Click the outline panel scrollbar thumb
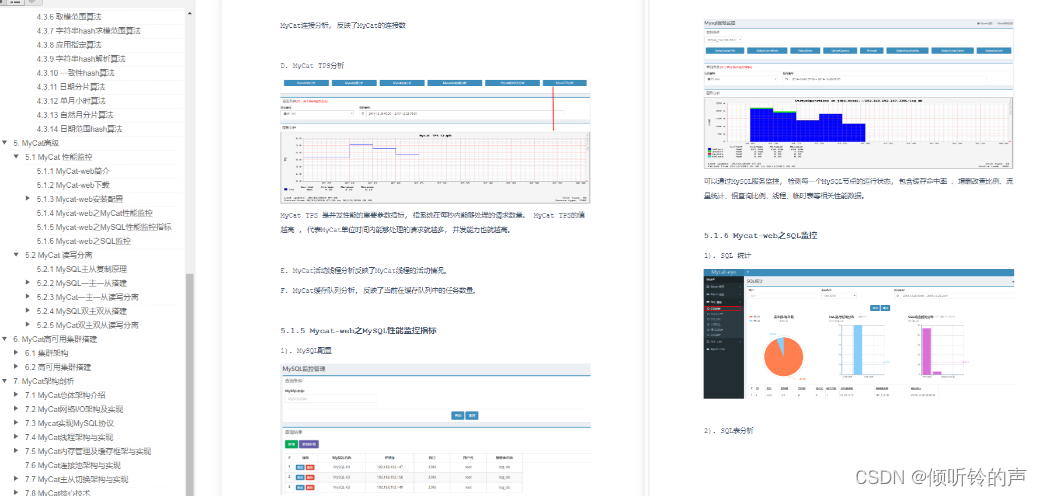This screenshot has width=1042, height=496. 190,384
